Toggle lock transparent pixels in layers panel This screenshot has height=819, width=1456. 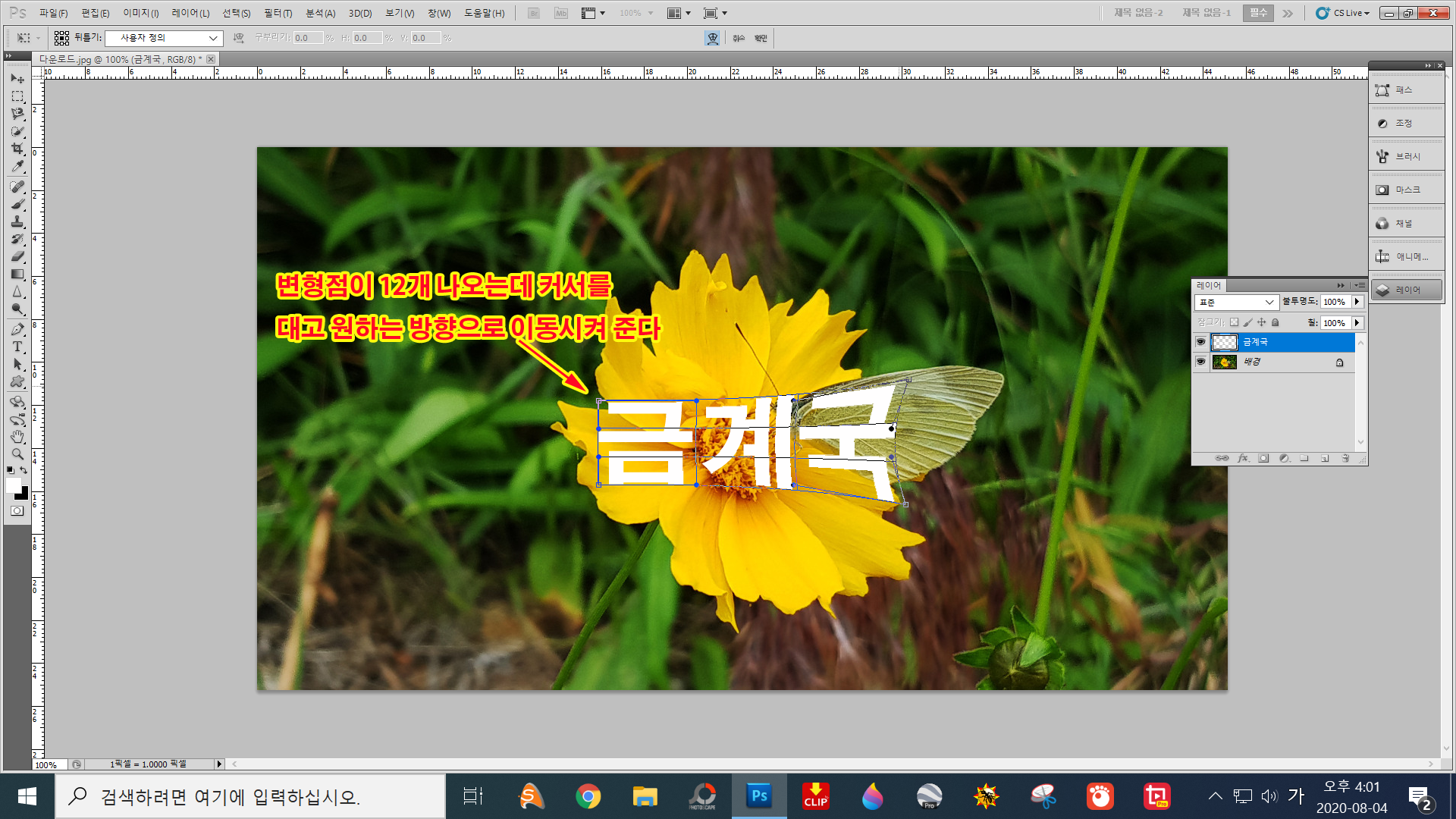[x=1234, y=322]
